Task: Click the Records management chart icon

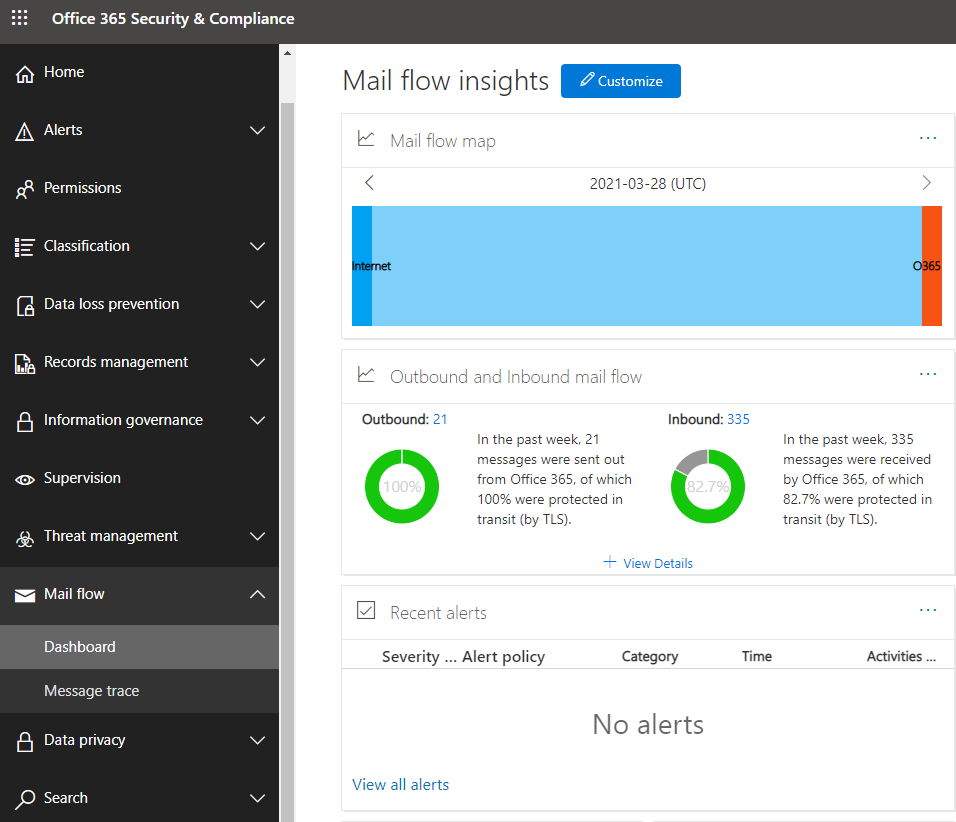Action: point(24,363)
